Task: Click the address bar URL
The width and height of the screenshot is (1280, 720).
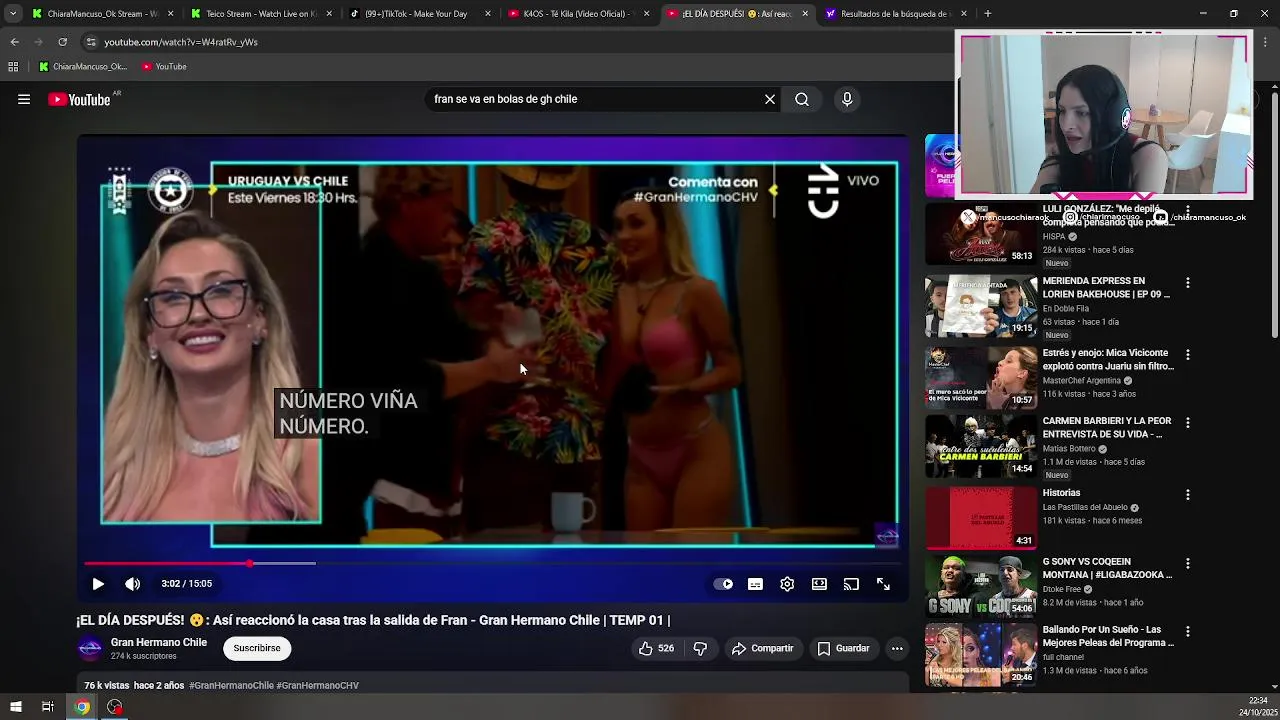Action: pyautogui.click(x=181, y=42)
